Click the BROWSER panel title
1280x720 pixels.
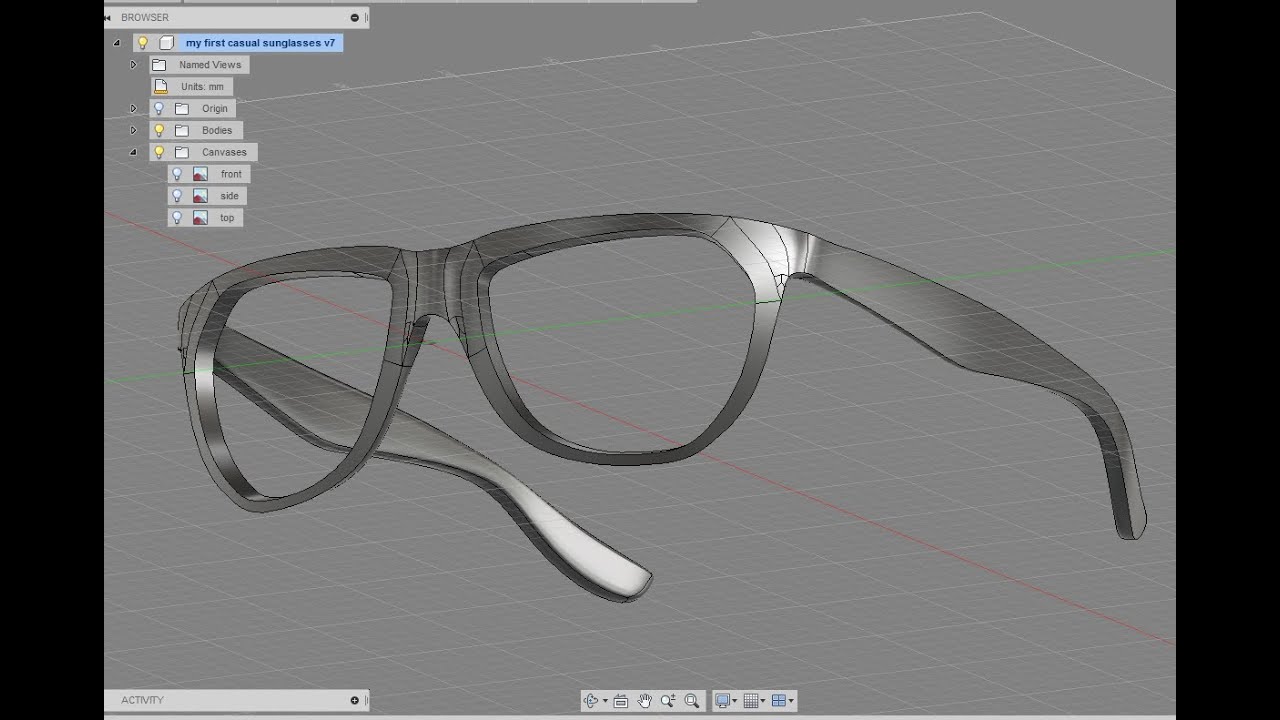pyautogui.click(x=145, y=17)
